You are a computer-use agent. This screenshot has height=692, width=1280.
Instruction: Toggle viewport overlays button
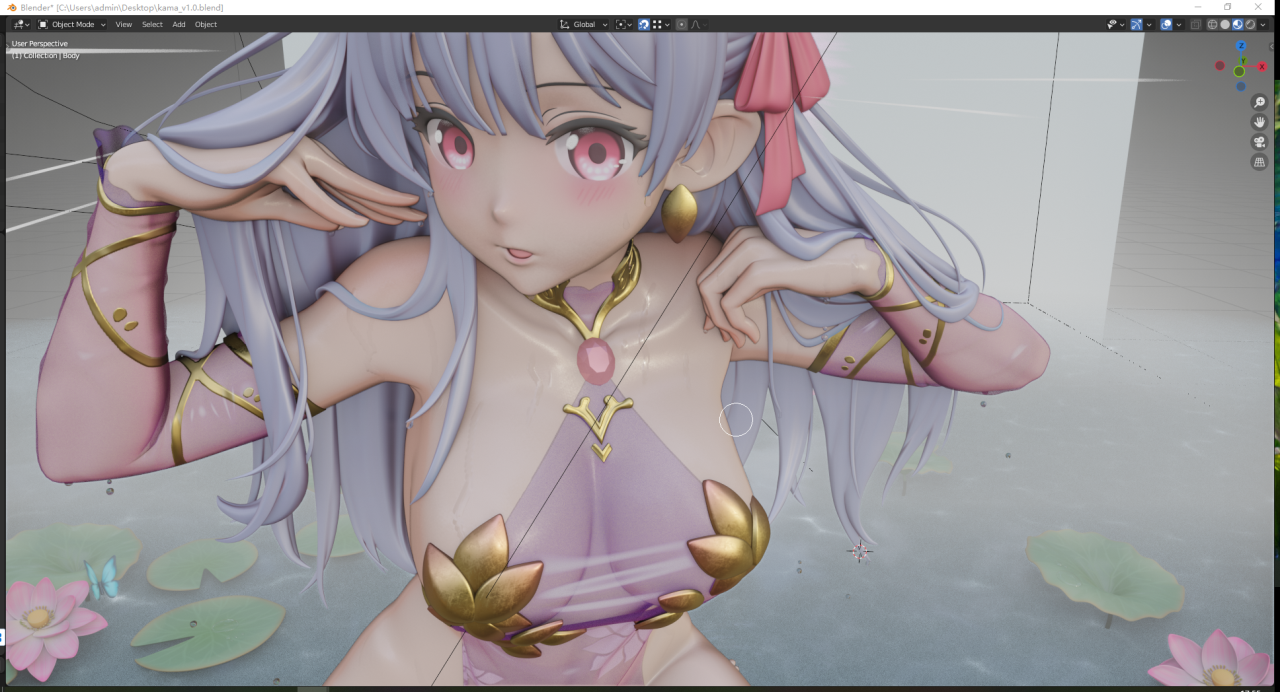1166,24
